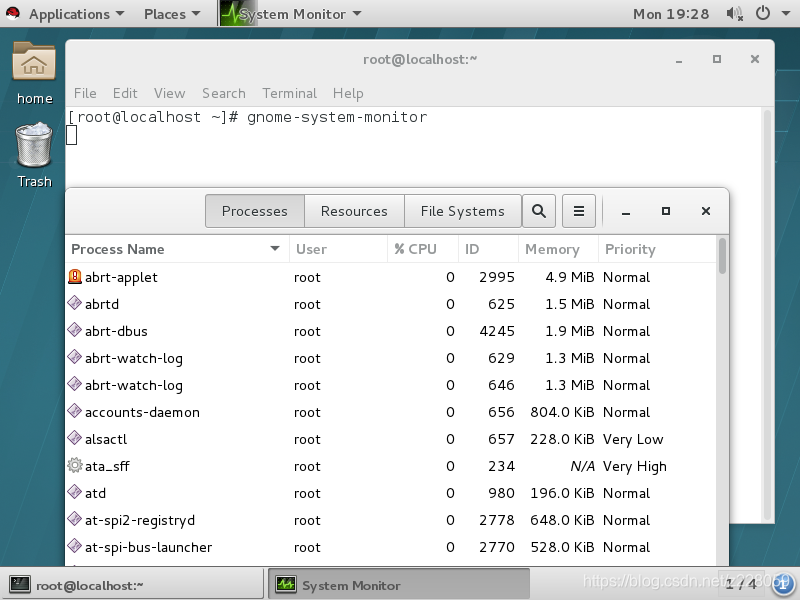This screenshot has height=600, width=800.
Task: Open terminal Edit menu
Action: pos(125,93)
